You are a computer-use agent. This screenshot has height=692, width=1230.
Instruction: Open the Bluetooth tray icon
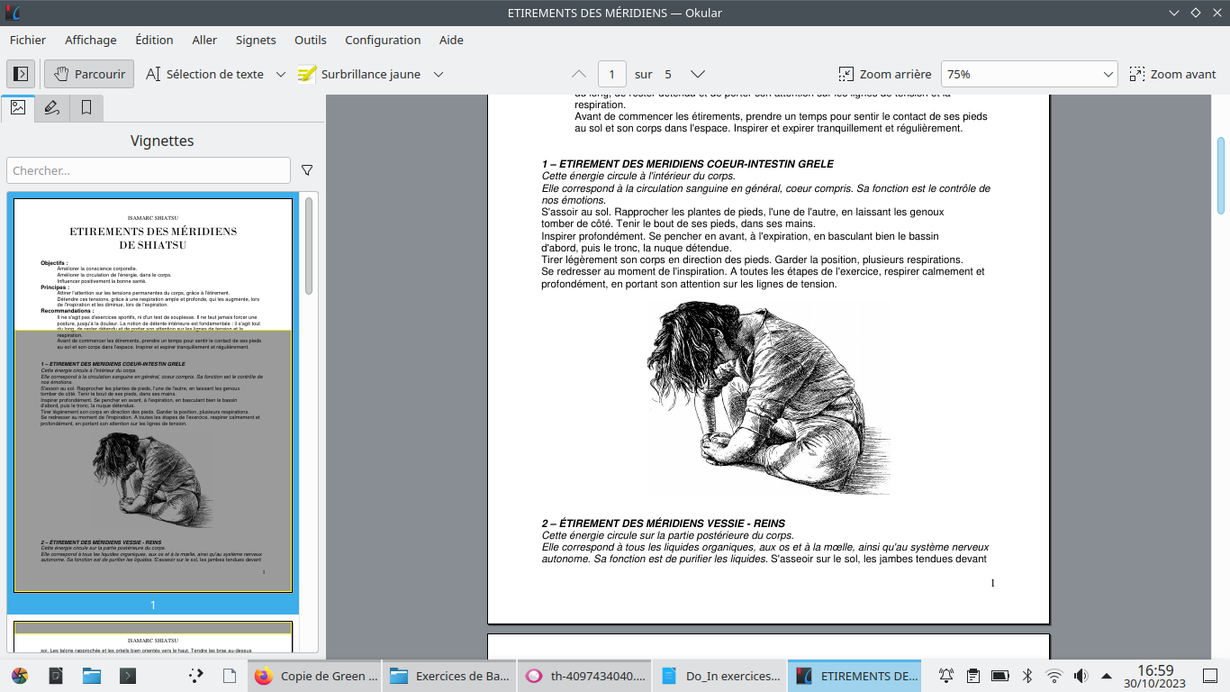(x=1027, y=676)
